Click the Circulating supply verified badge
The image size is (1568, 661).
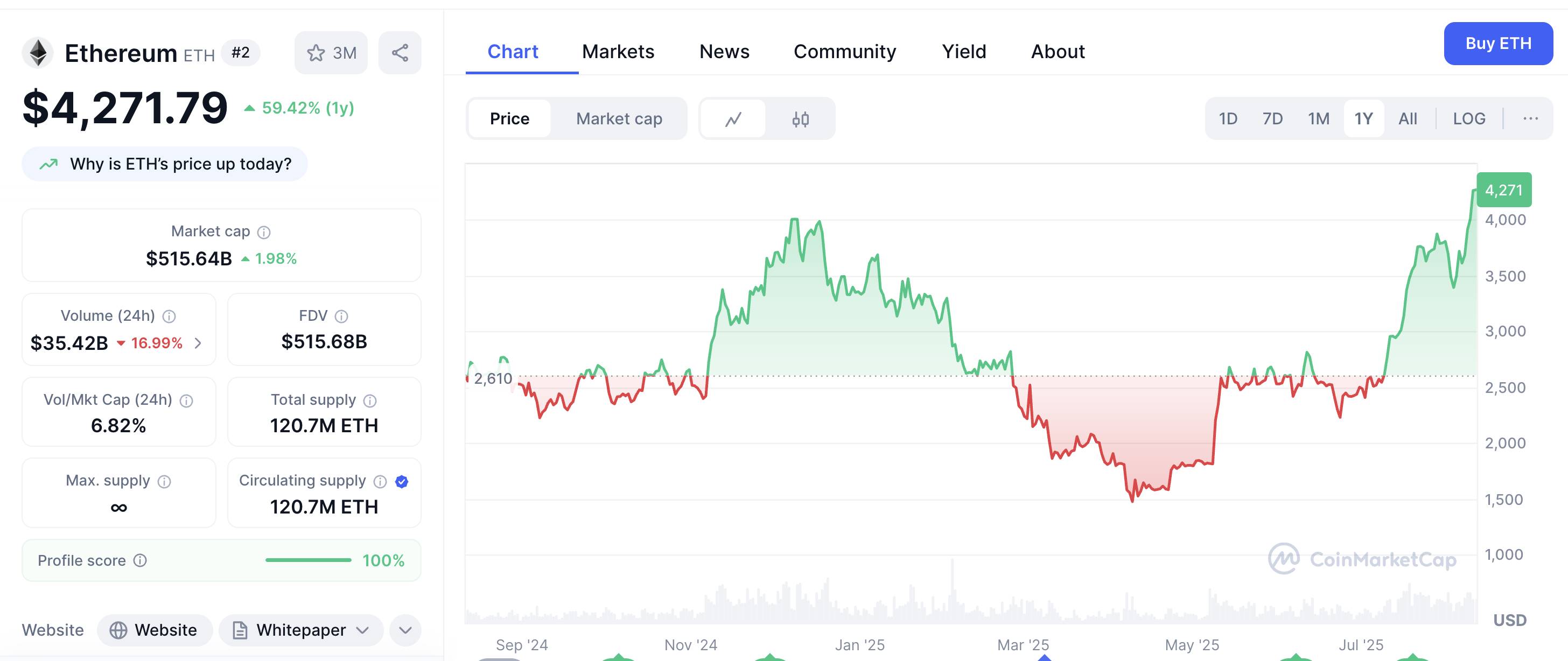click(401, 481)
